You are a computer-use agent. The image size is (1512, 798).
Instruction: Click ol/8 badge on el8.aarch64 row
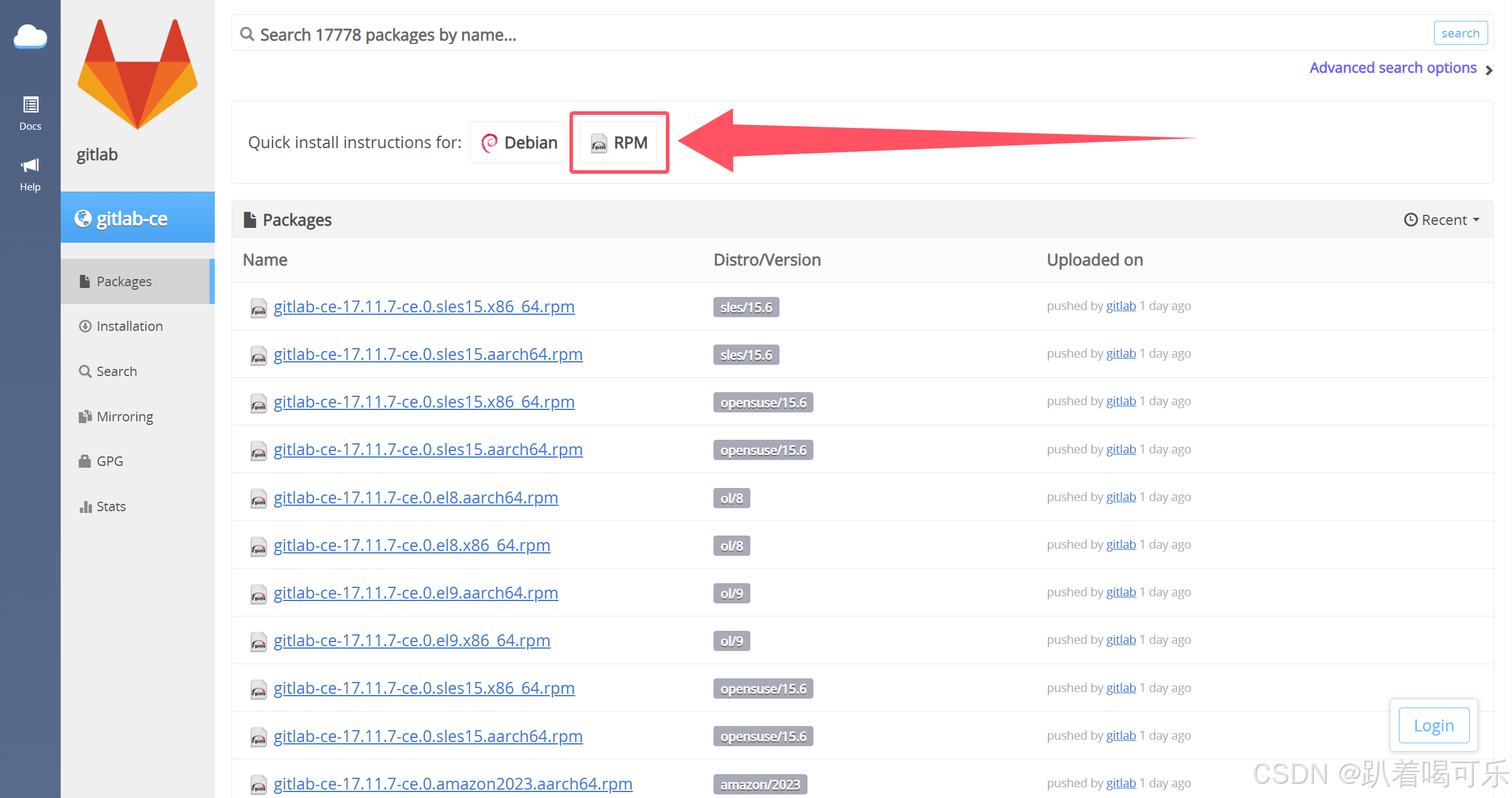(x=731, y=498)
